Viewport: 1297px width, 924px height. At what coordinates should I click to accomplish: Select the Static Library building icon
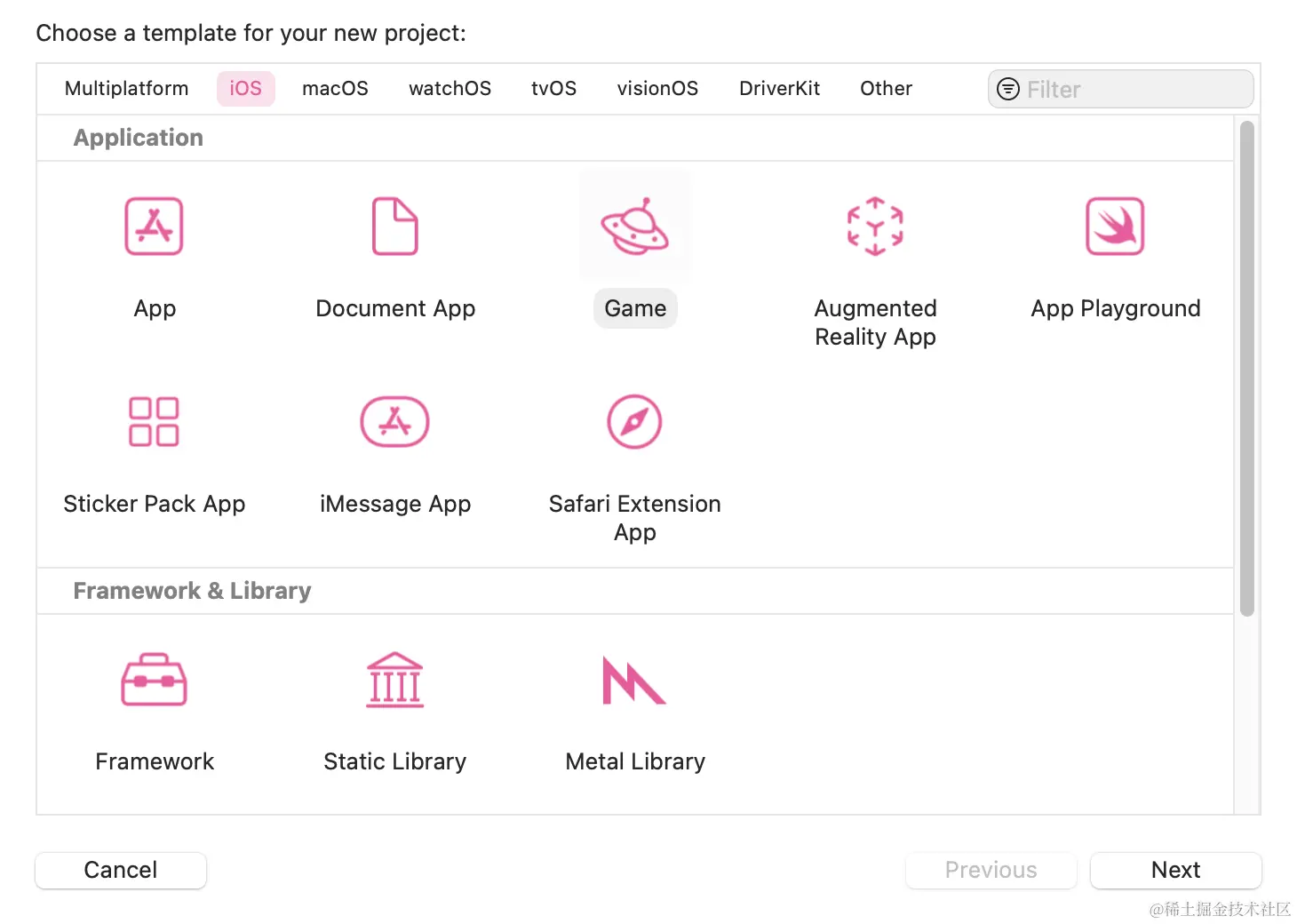coord(394,680)
